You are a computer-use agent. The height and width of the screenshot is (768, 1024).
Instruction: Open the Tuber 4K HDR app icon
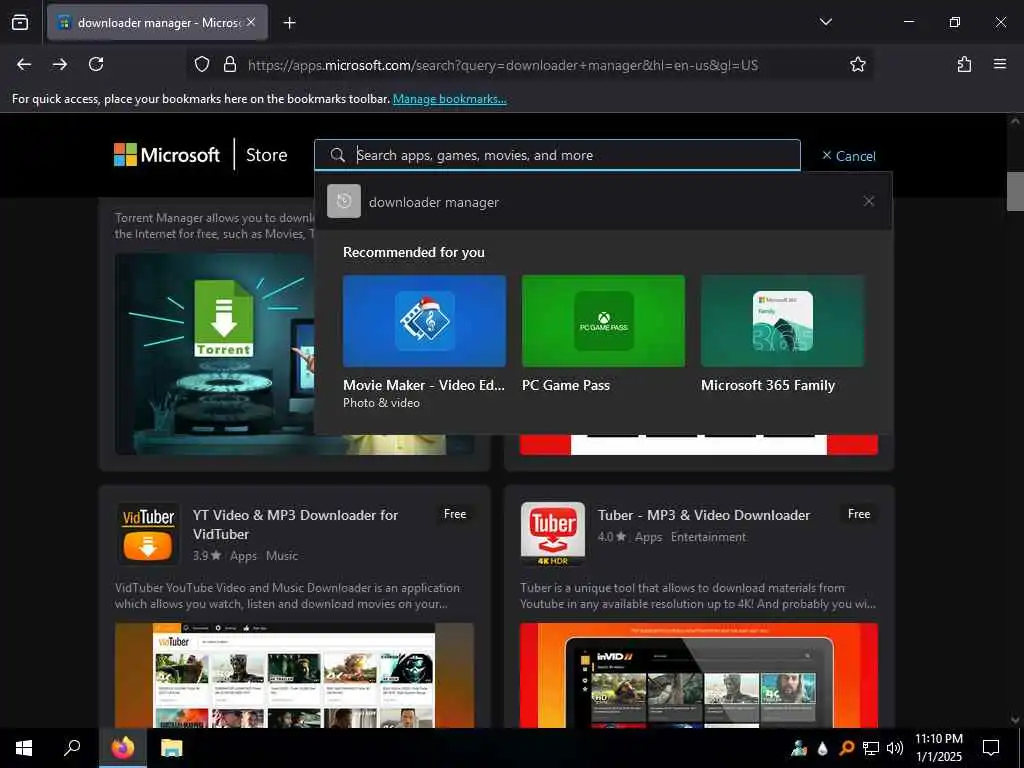[553, 534]
